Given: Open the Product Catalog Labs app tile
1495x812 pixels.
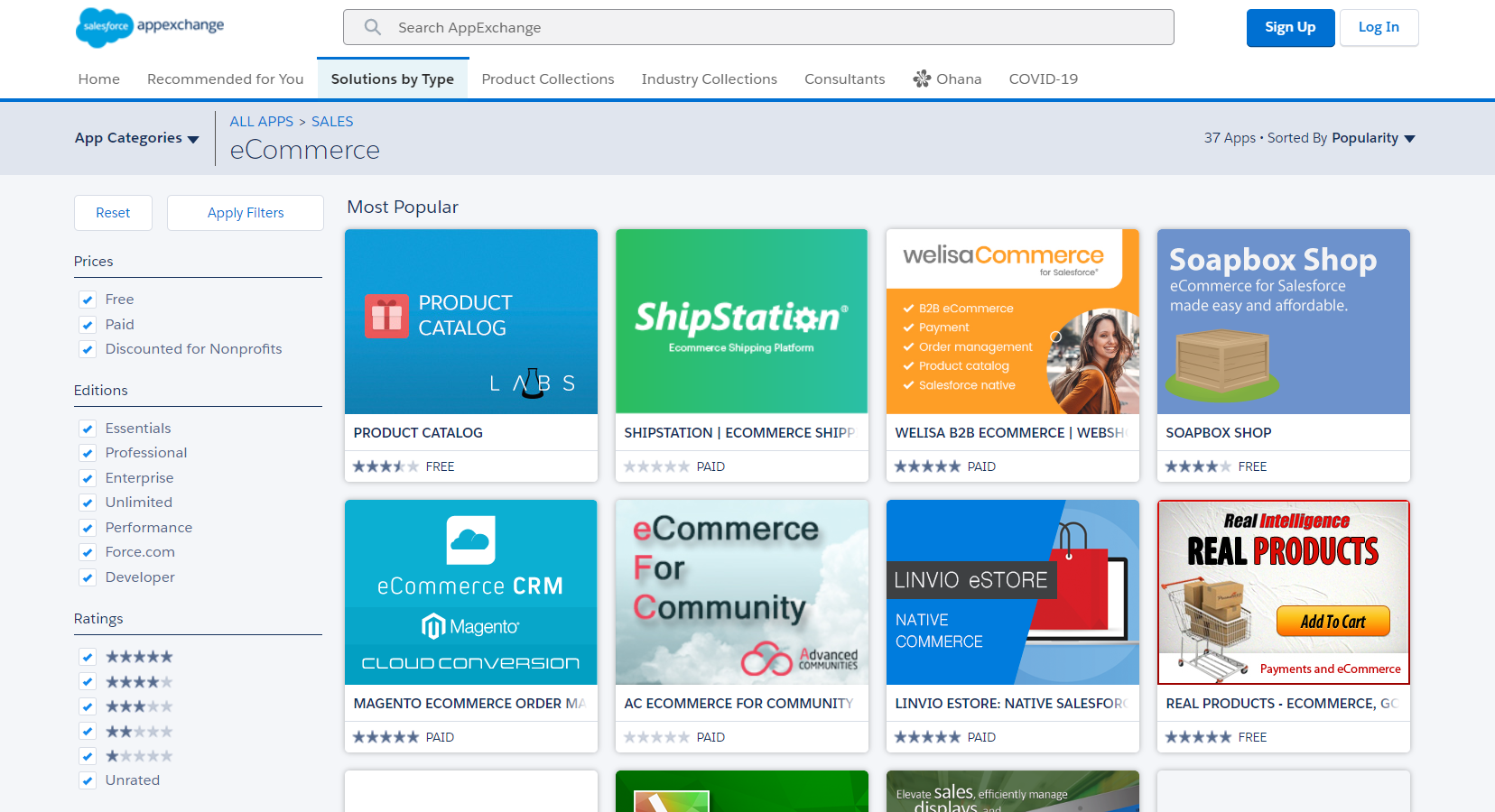Looking at the screenshot, I should (470, 322).
